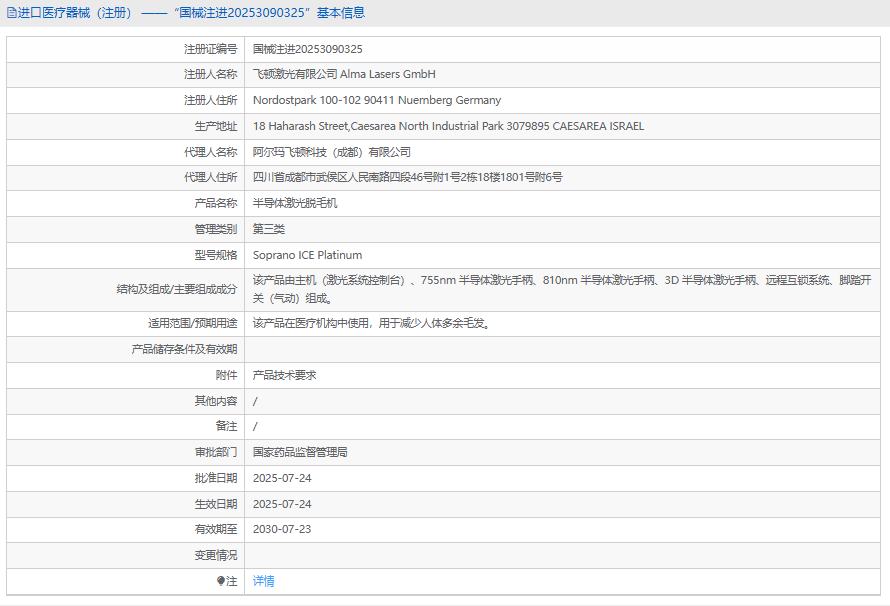Click the Haharash Street production address
The height and width of the screenshot is (606, 890).
[448, 126]
